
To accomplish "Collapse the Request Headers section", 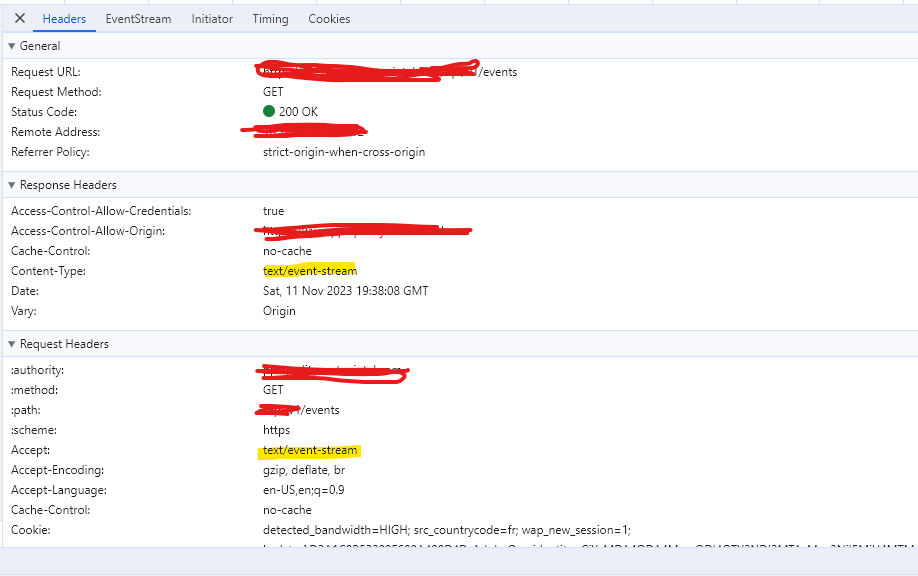I will [10, 343].
